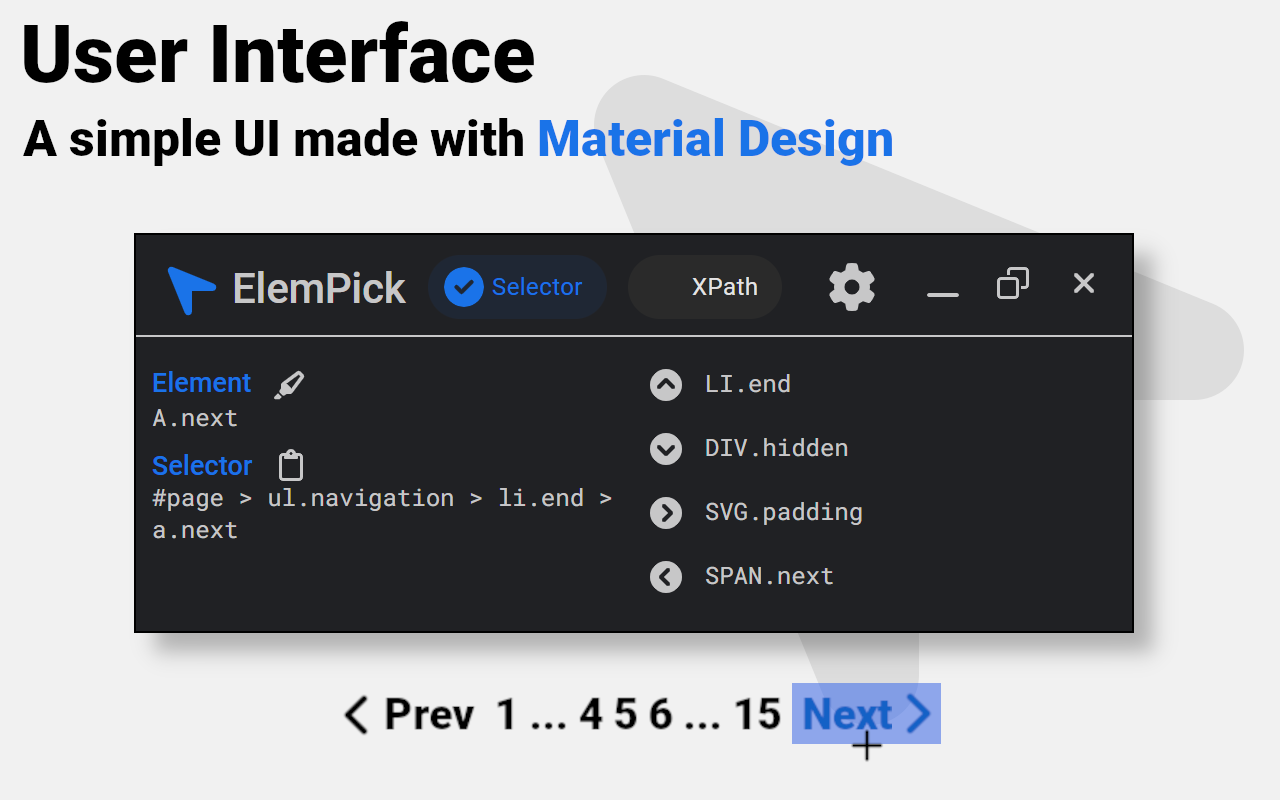The width and height of the screenshot is (1280, 800).
Task: Open settings via the gear icon
Action: click(x=852, y=287)
